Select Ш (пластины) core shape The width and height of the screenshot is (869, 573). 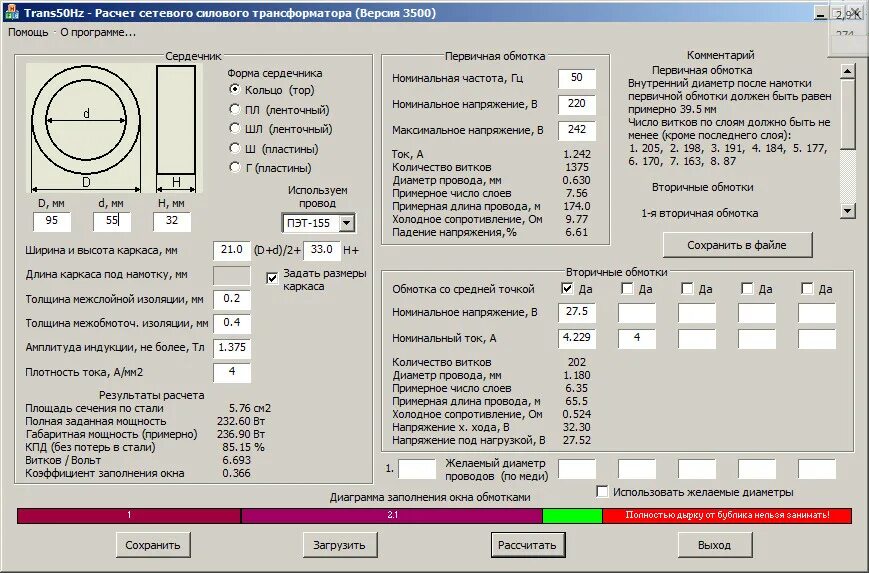click(235, 149)
